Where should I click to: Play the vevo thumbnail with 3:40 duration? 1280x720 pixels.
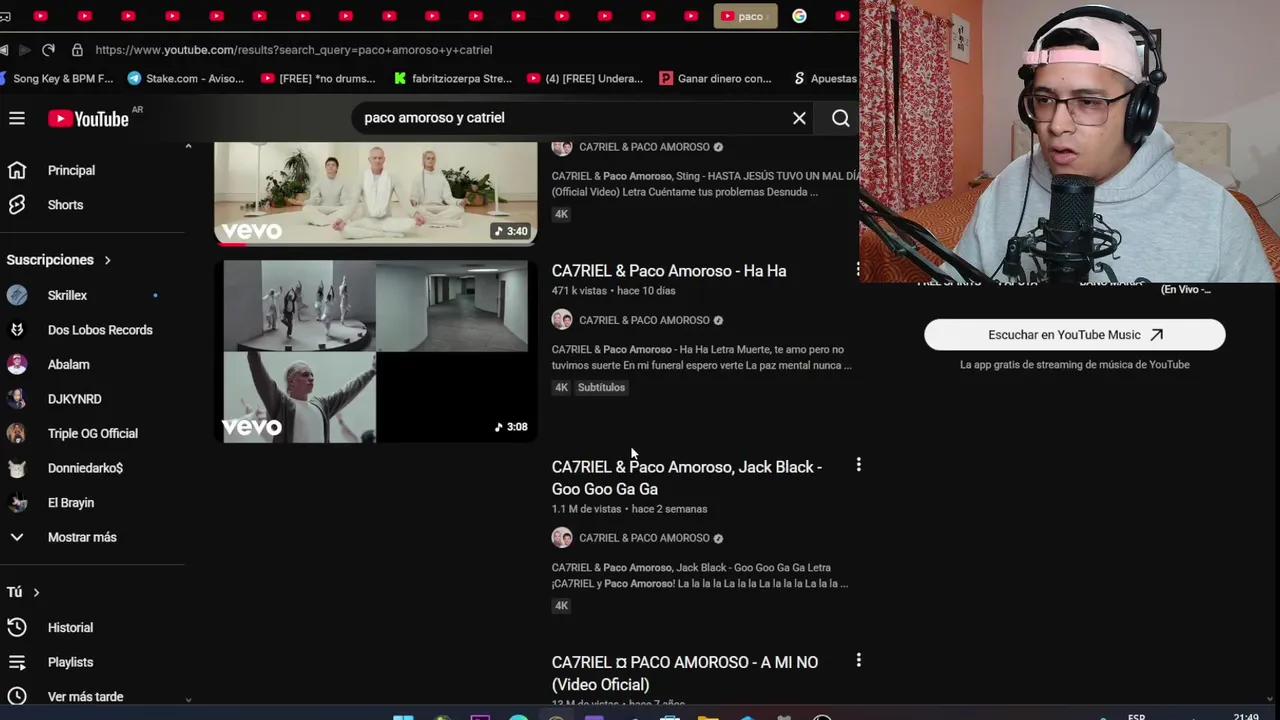click(x=376, y=192)
